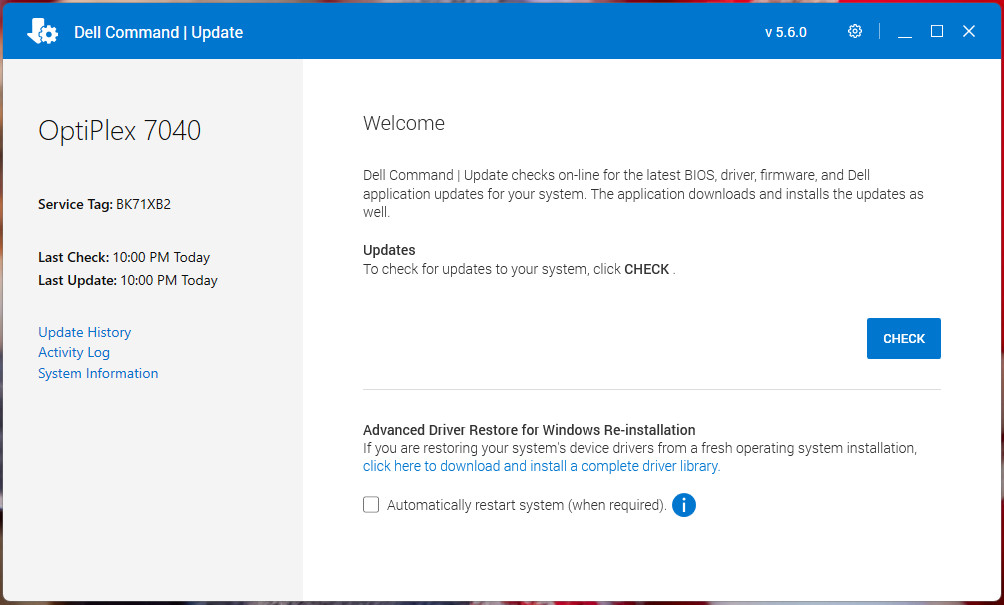Click the 'Automatically restart system' label text
The height and width of the screenshot is (605, 1004).
pos(526,505)
